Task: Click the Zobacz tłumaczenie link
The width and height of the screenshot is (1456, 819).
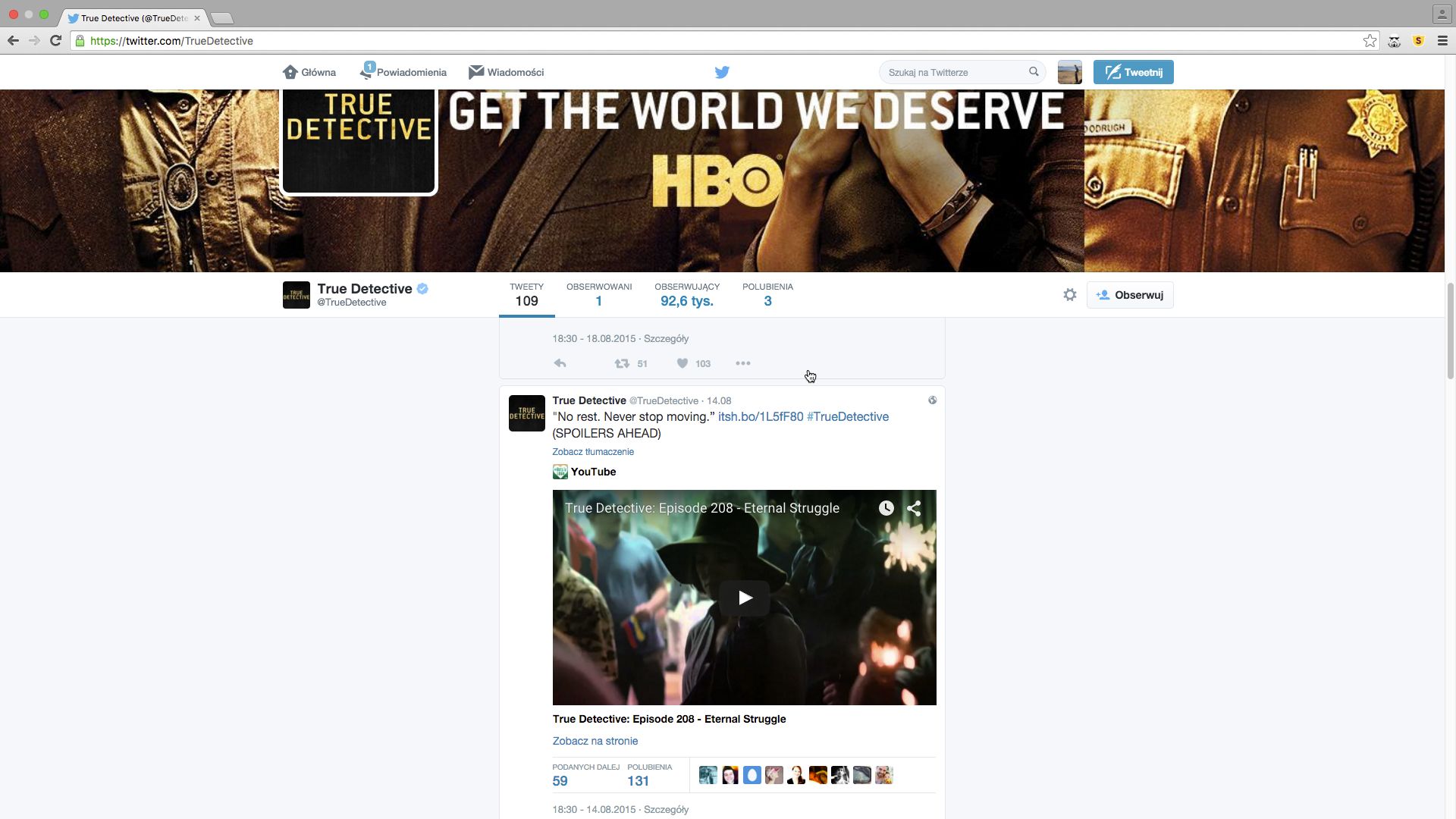Action: (593, 451)
